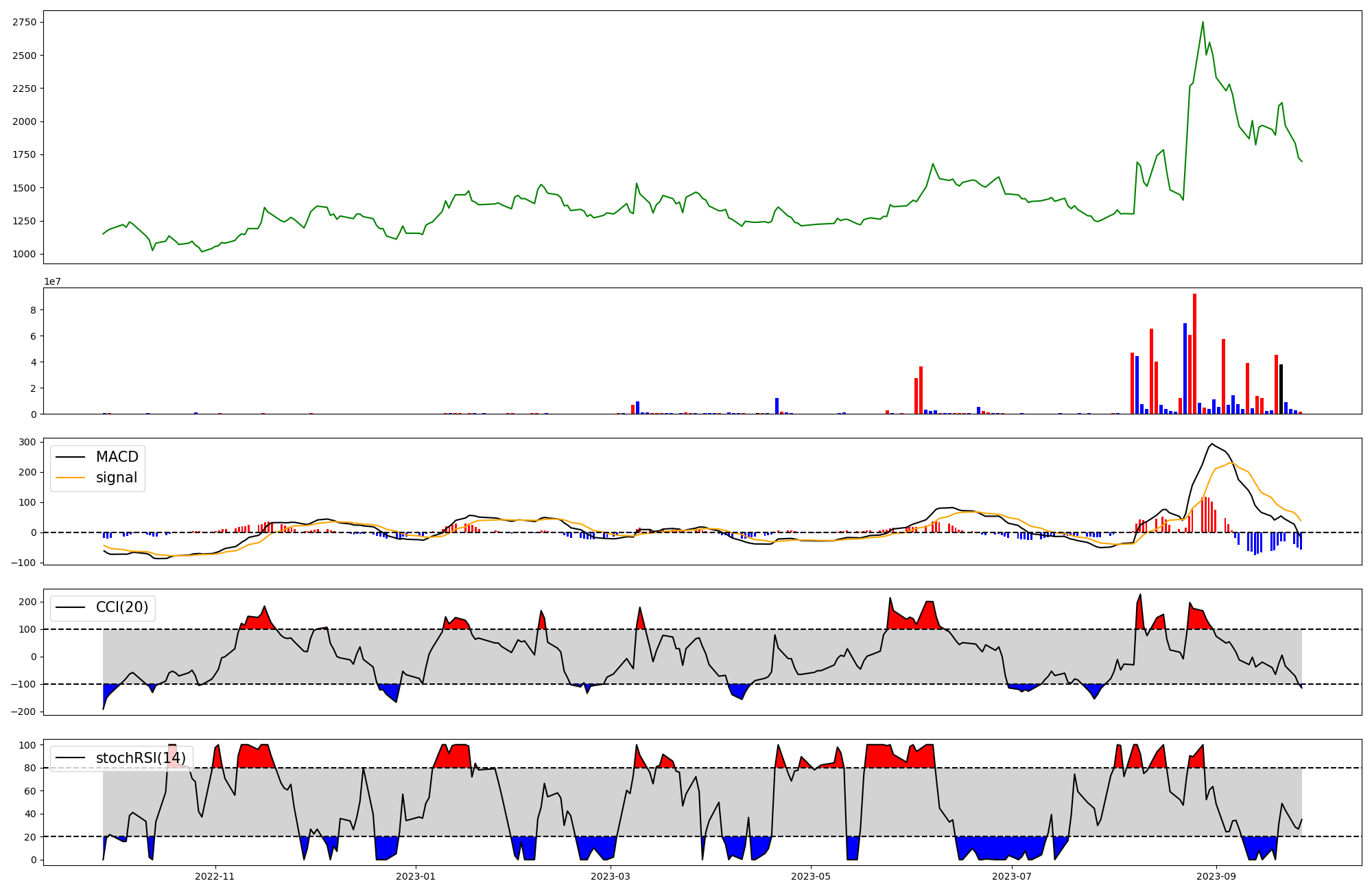Click the peak of the black MACD line
Screen dimensions: 1372x892
pyautogui.click(x=1211, y=444)
